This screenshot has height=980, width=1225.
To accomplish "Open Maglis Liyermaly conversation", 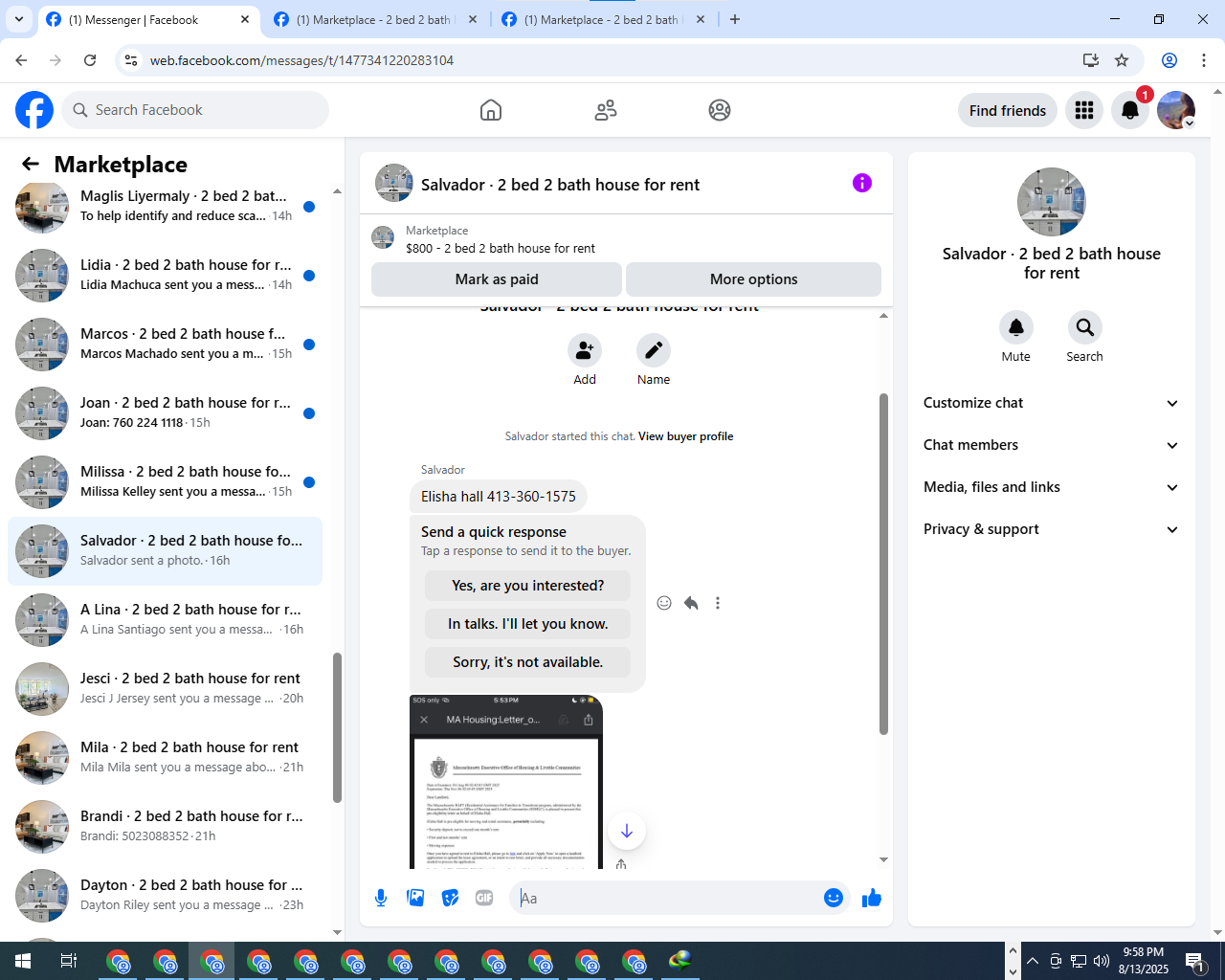I will point(165,207).
